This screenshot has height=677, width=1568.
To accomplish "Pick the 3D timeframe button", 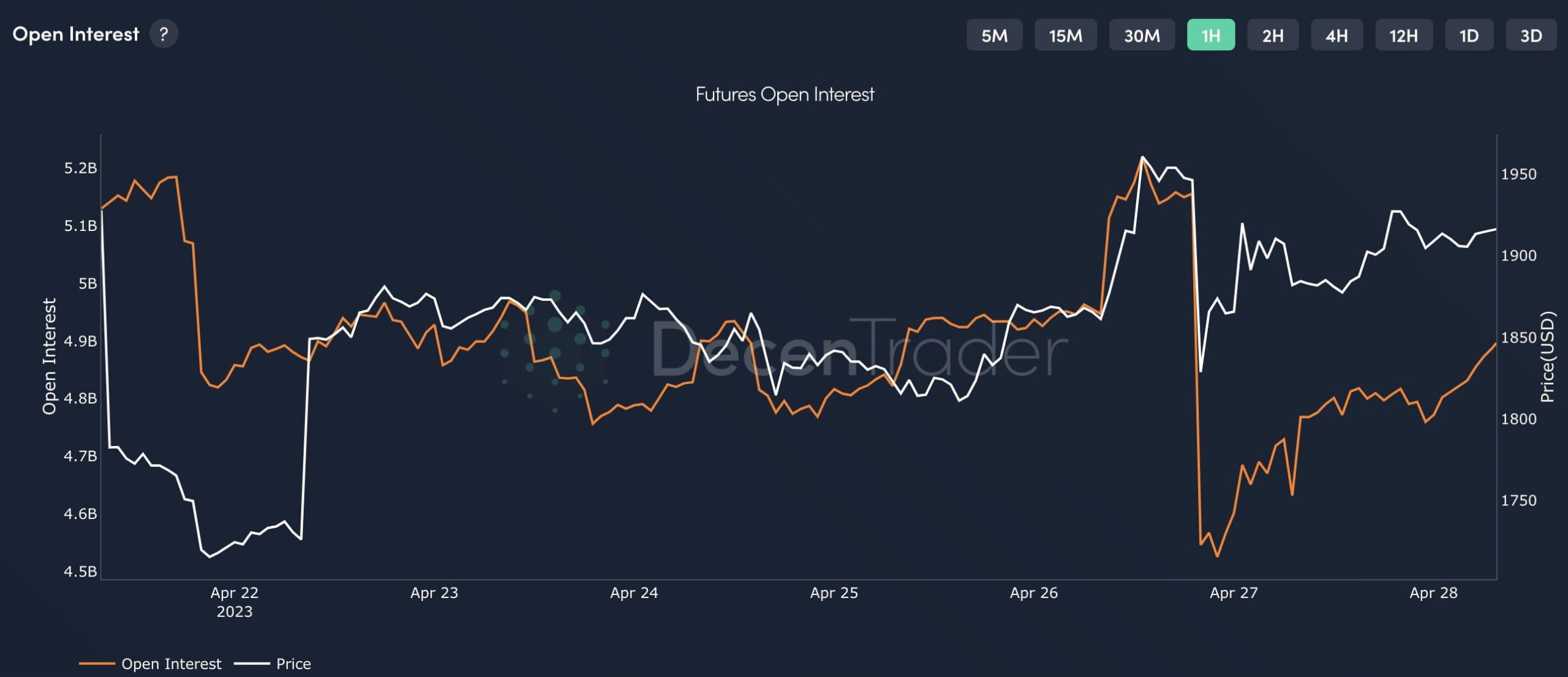I will click(x=1531, y=36).
